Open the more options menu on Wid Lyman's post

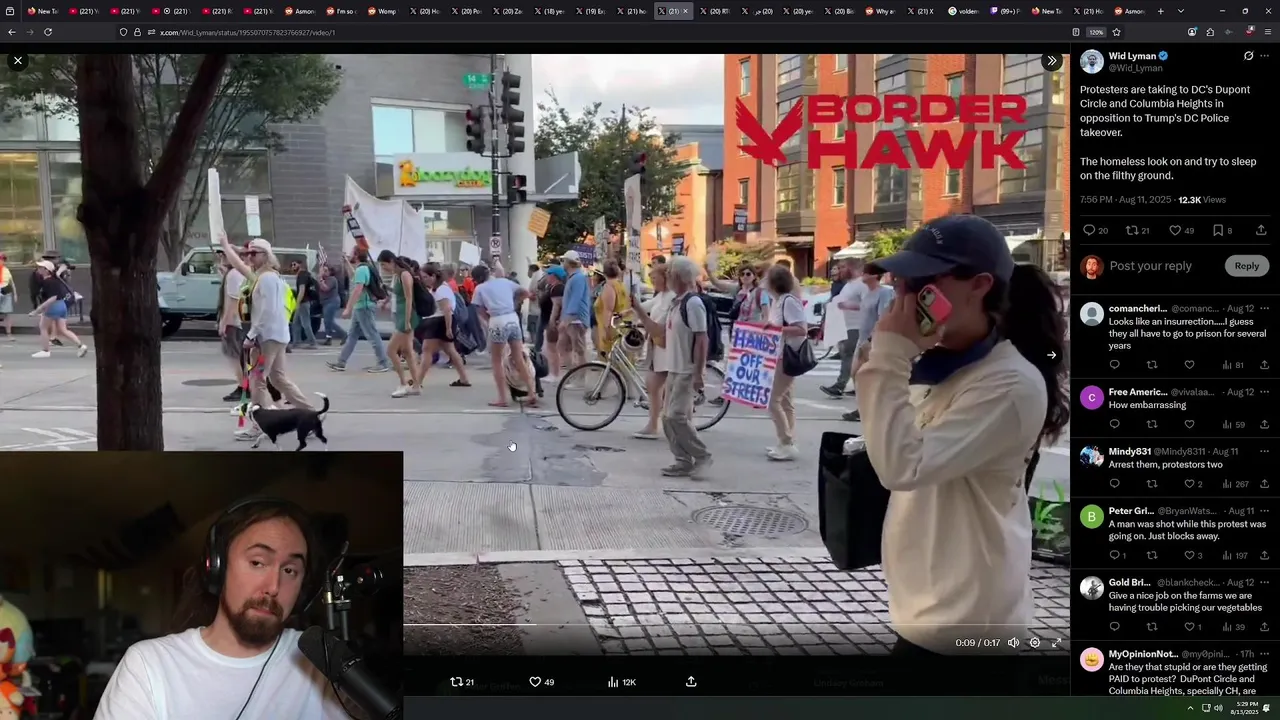[x=1265, y=56]
